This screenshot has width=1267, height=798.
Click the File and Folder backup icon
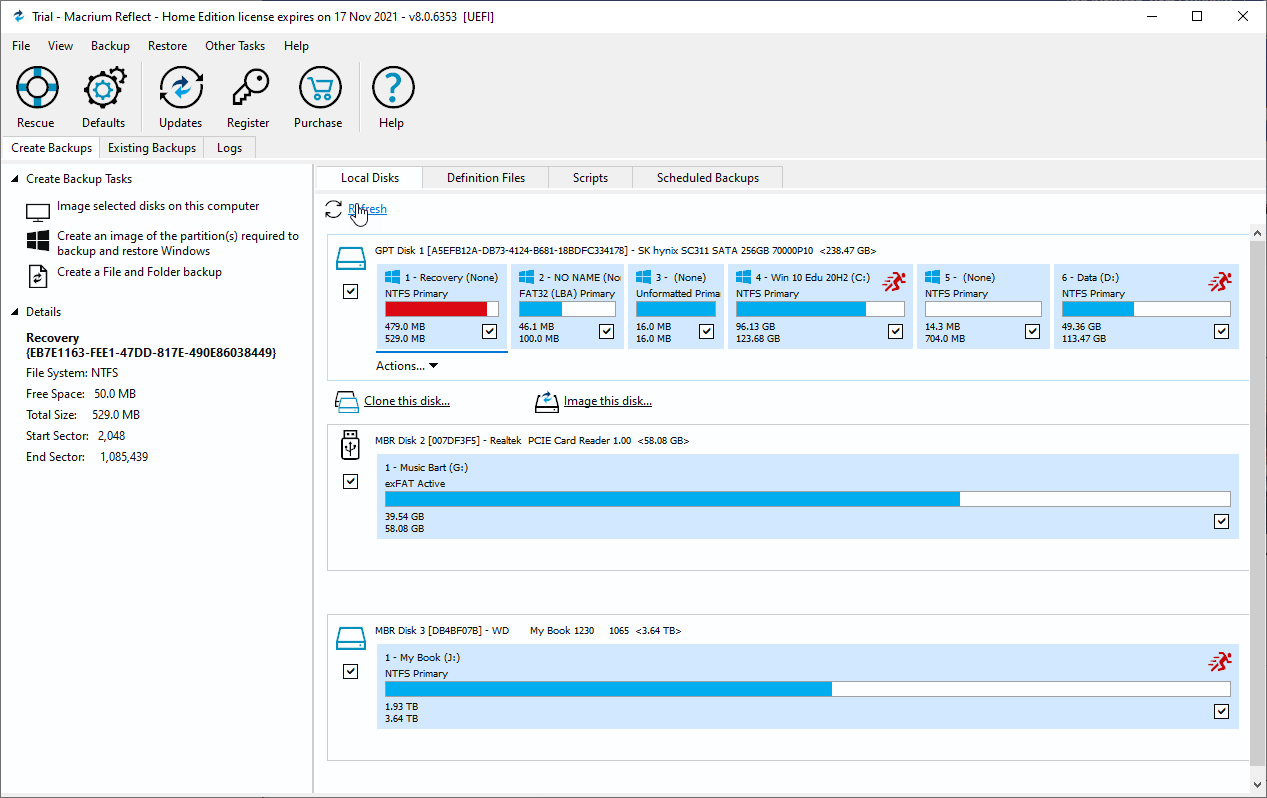pos(38,276)
